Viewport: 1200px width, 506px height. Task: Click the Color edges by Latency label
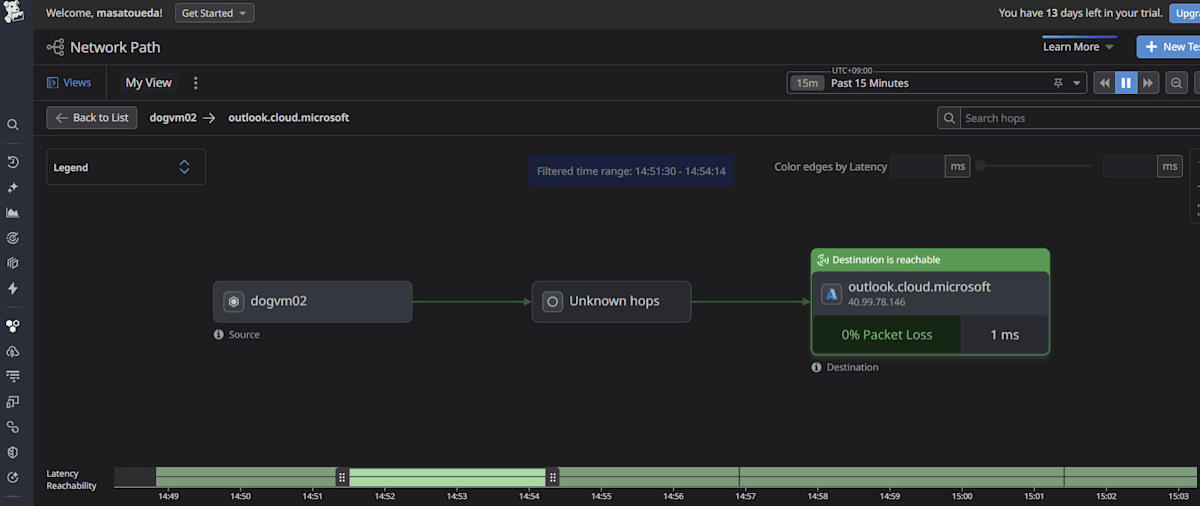[x=831, y=167]
